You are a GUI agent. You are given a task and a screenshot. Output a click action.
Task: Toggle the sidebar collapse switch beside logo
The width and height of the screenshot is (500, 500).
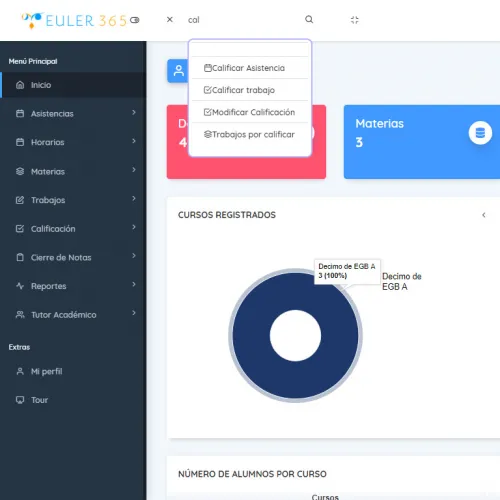[x=135, y=20]
